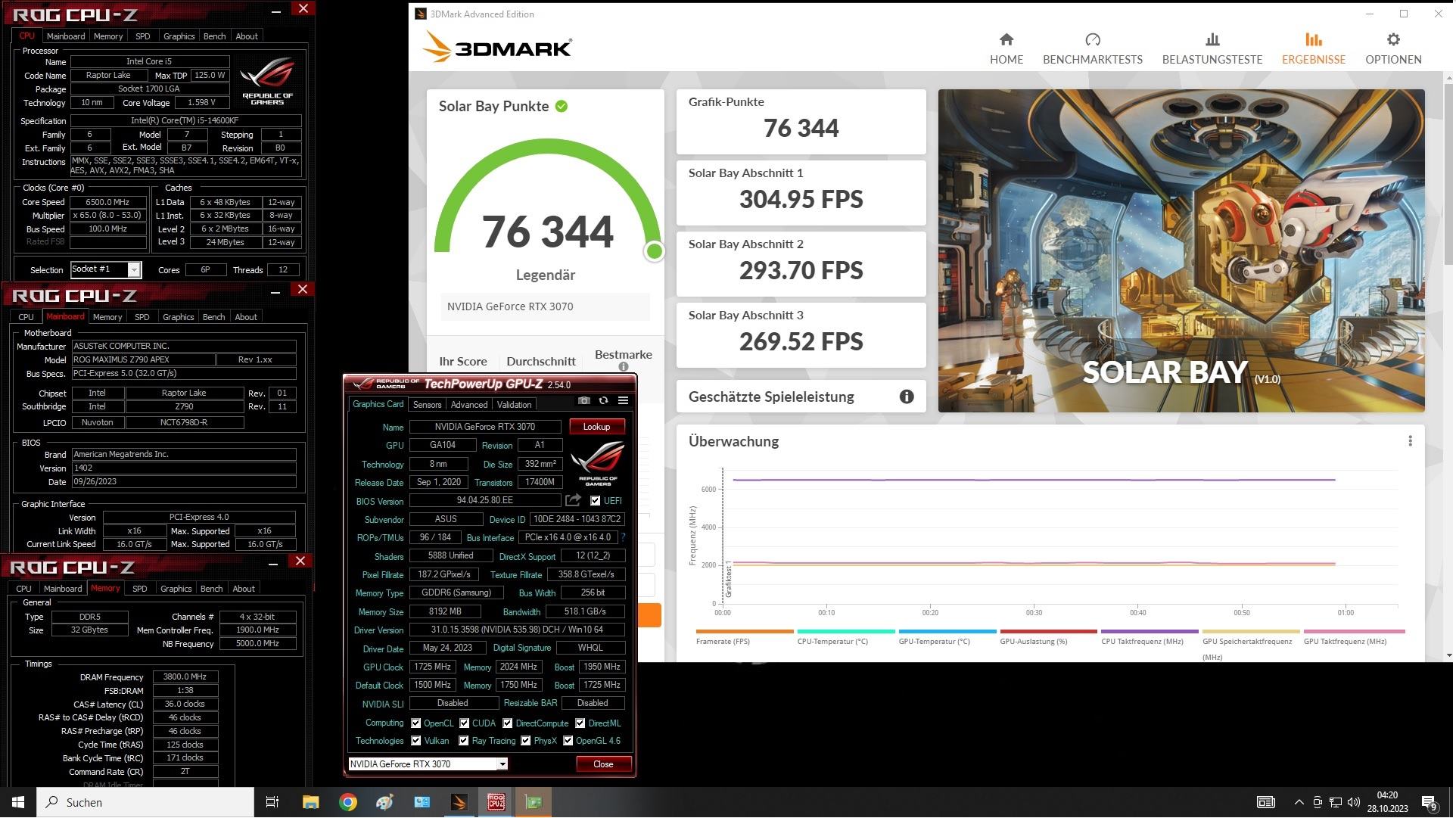The height and width of the screenshot is (818, 1456).
Task: Open SPD tab in top CPU-Z window
Action: [x=143, y=36]
